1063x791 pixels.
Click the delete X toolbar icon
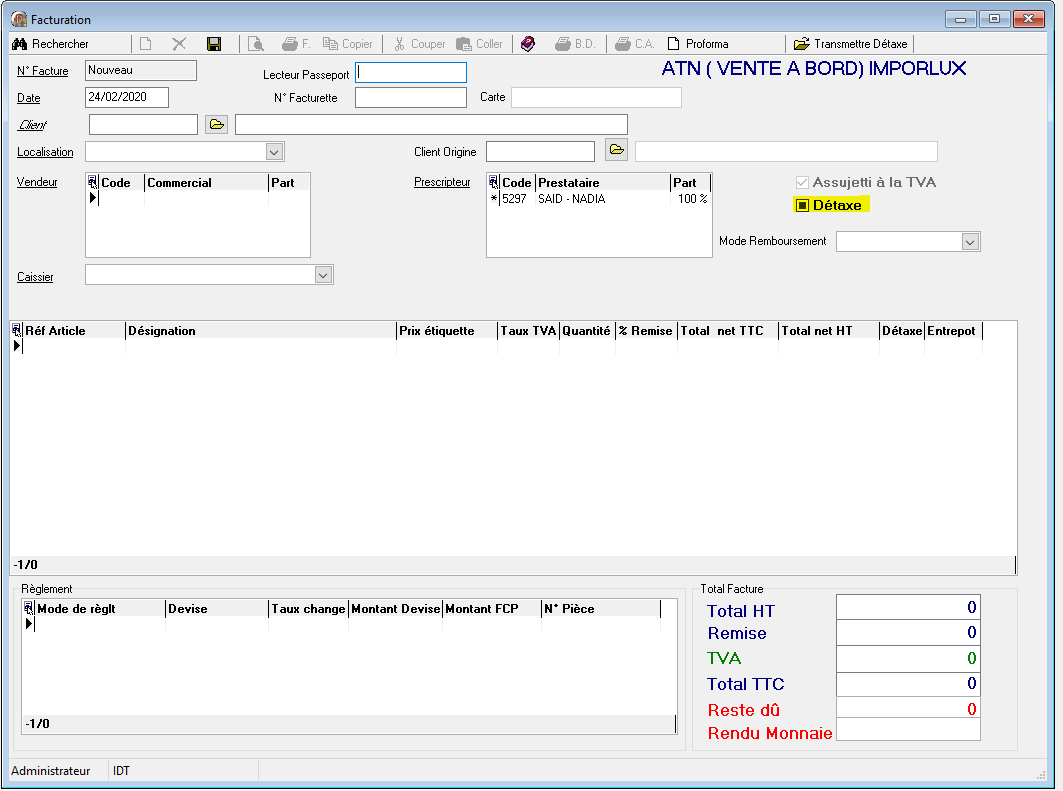[179, 44]
